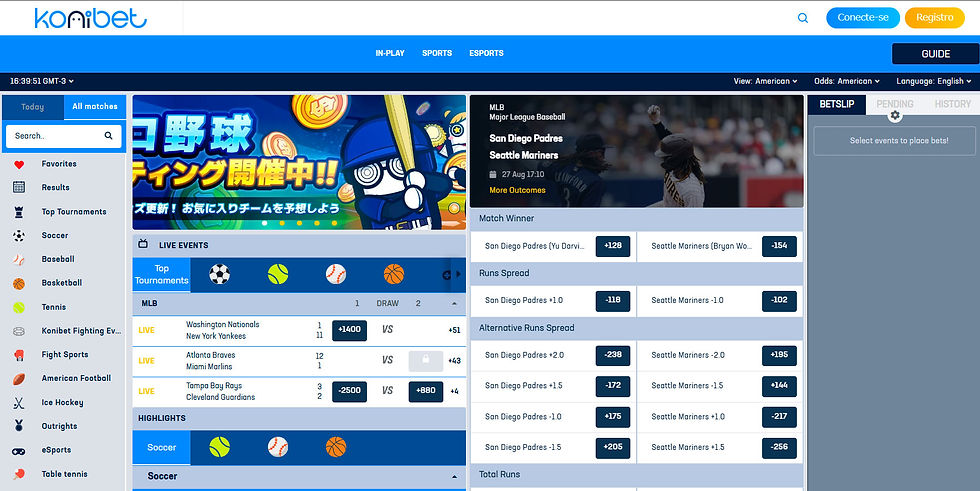Open the Japanese baseball promo banner
This screenshot has height=491, width=980.
pyautogui.click(x=299, y=162)
